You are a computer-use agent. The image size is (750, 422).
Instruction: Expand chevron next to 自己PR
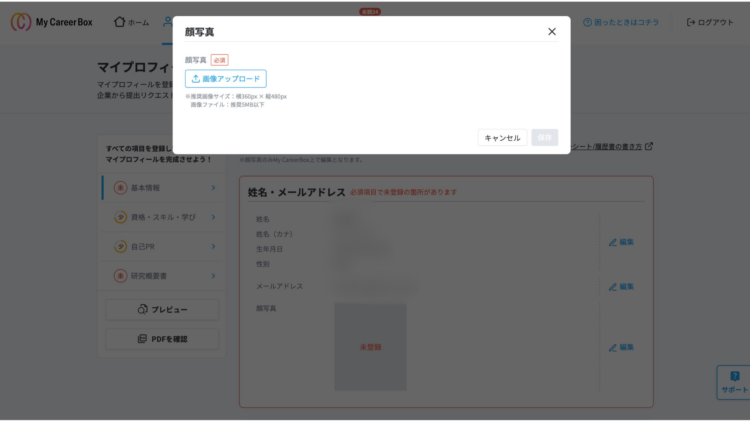(213, 246)
